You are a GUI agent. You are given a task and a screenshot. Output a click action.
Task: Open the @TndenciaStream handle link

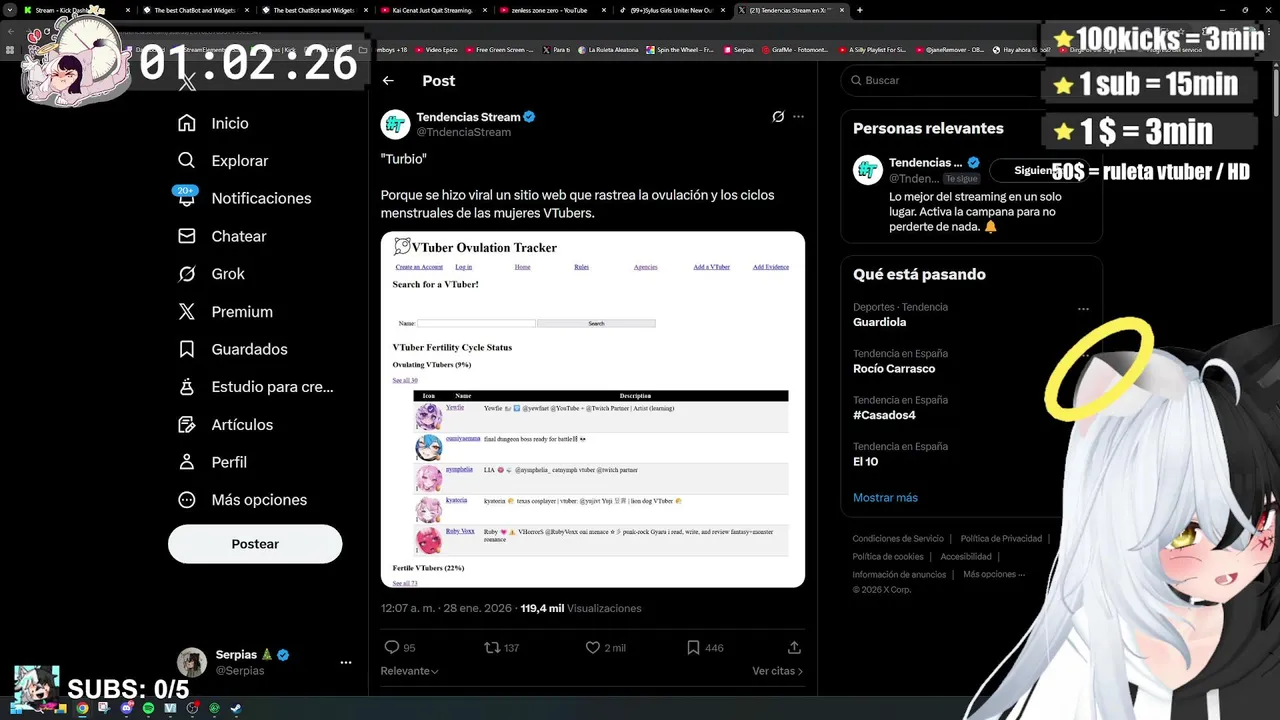coord(463,132)
